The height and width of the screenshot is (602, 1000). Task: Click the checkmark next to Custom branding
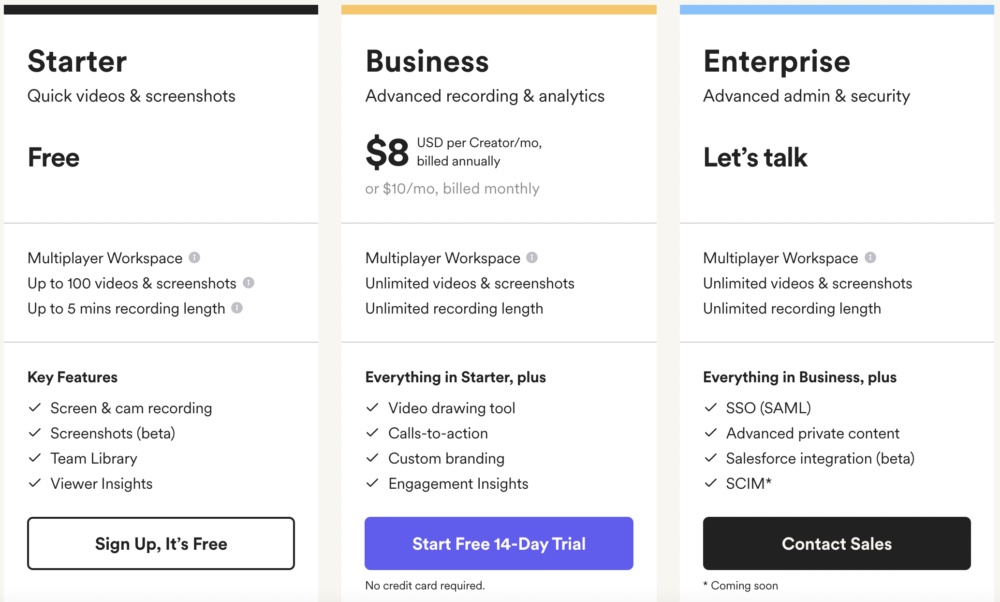pos(371,458)
